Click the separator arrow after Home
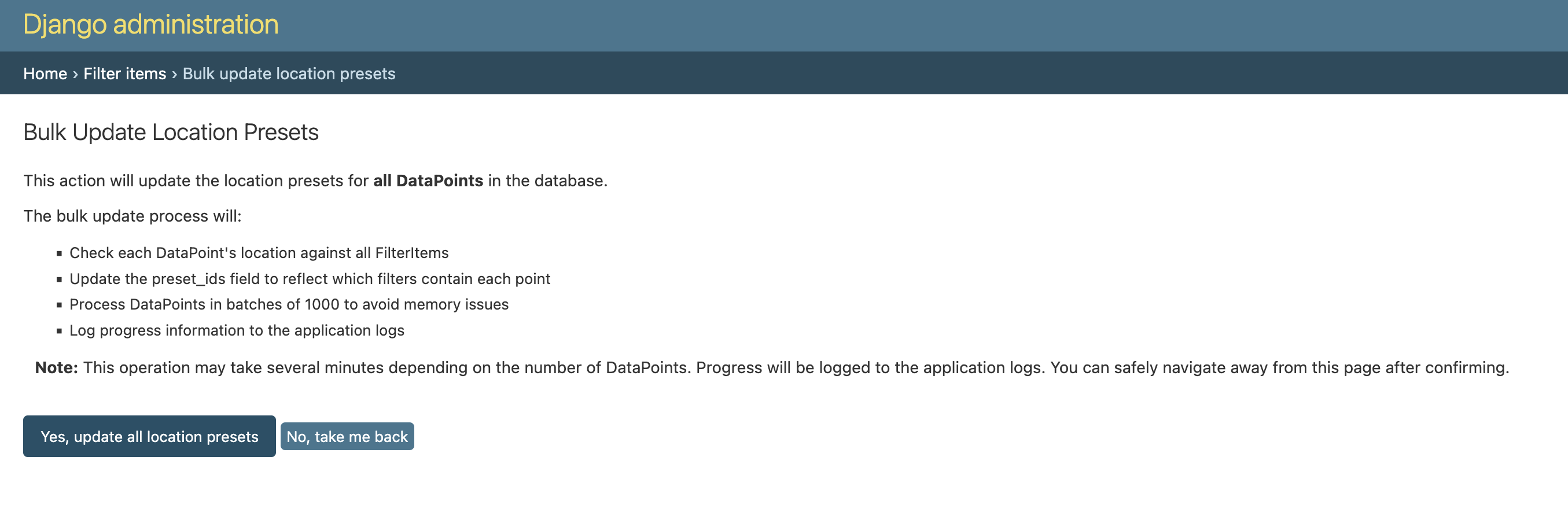This screenshot has width=1568, height=508. pos(75,74)
